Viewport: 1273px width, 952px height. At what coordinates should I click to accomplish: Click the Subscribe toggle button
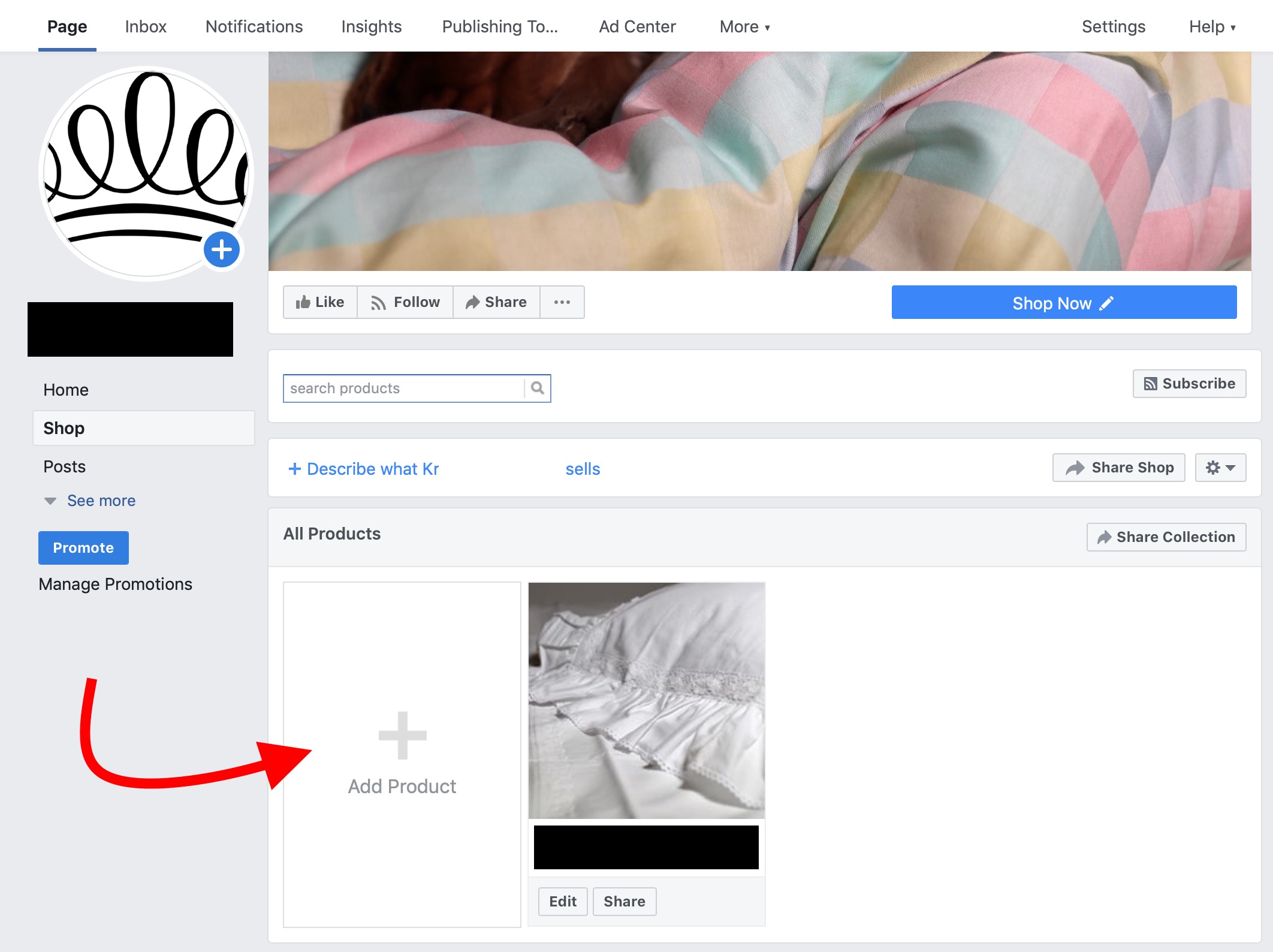(x=1191, y=383)
